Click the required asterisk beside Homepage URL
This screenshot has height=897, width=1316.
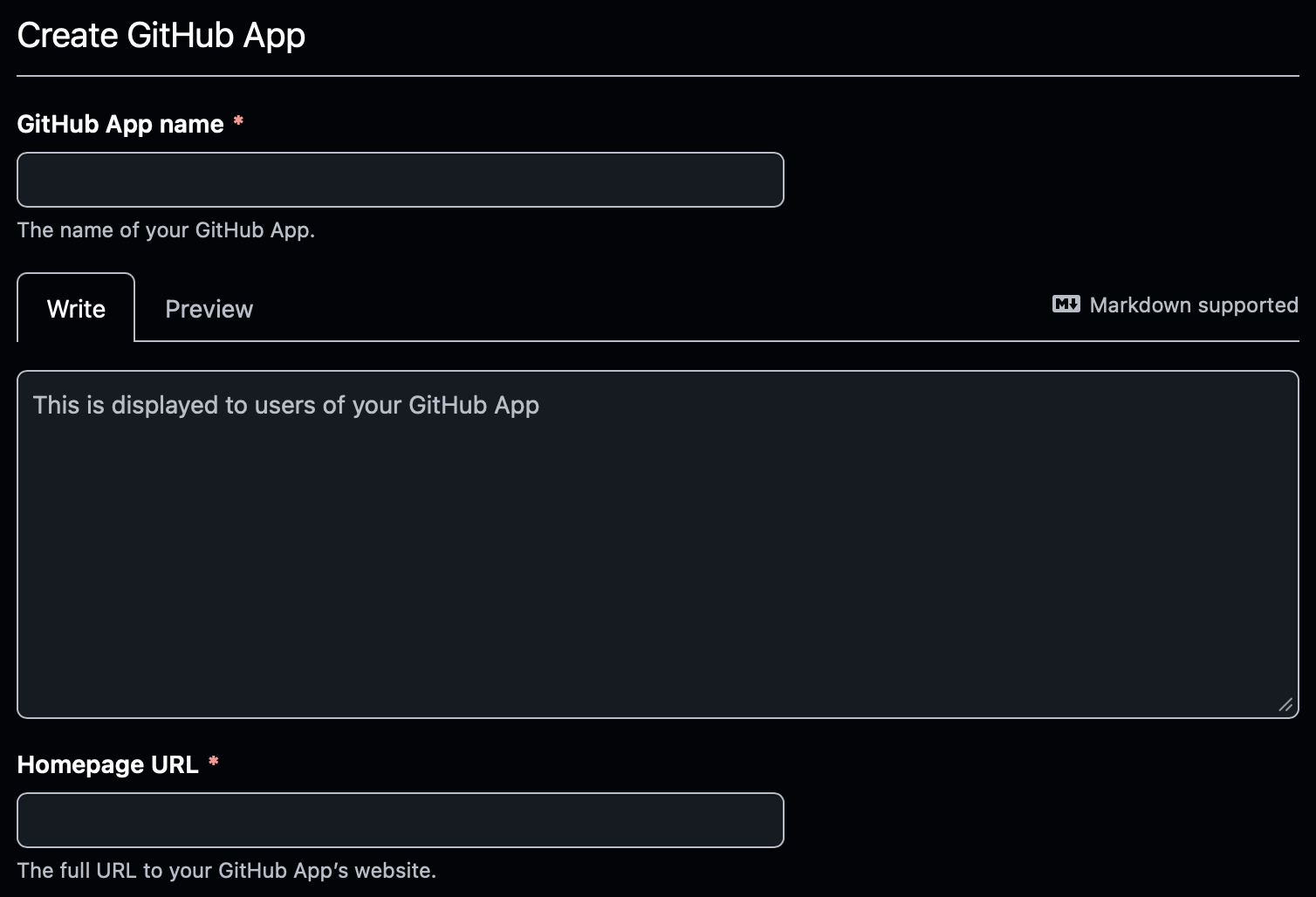[x=214, y=763]
